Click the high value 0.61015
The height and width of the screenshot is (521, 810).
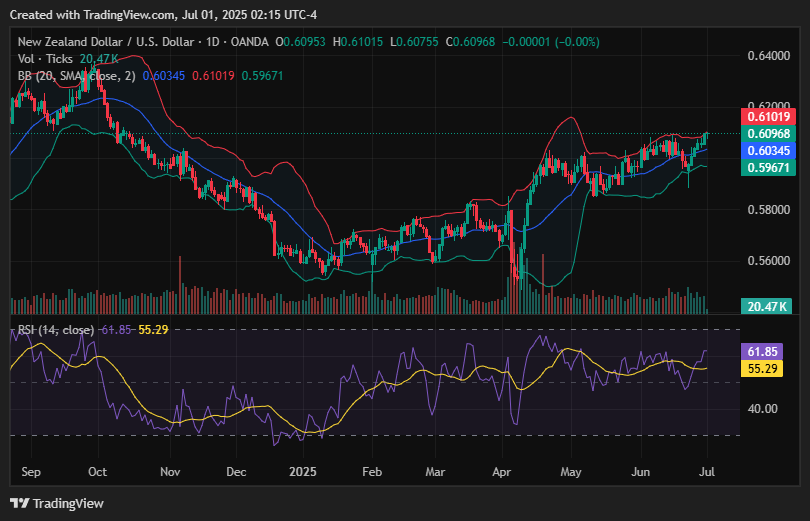pos(362,42)
